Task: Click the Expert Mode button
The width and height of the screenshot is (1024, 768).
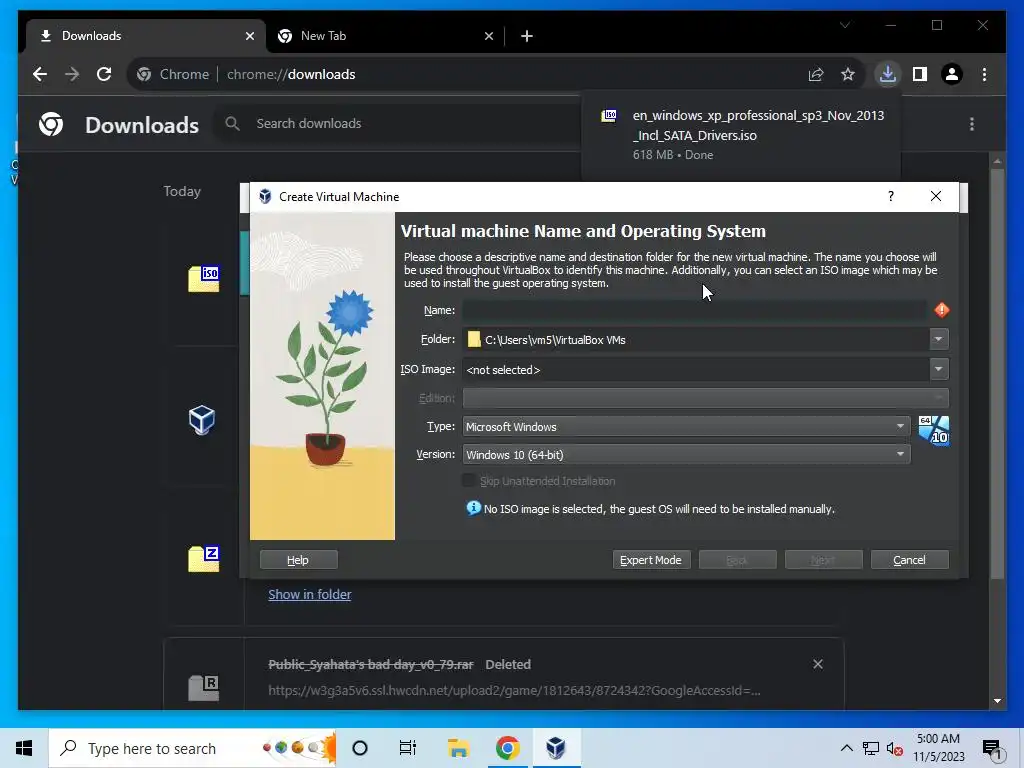Action: coord(651,560)
